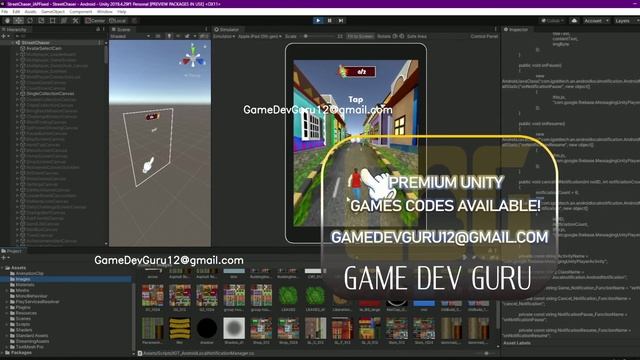
Task: Select the combined Transform tool
Action: click(x=64, y=20)
